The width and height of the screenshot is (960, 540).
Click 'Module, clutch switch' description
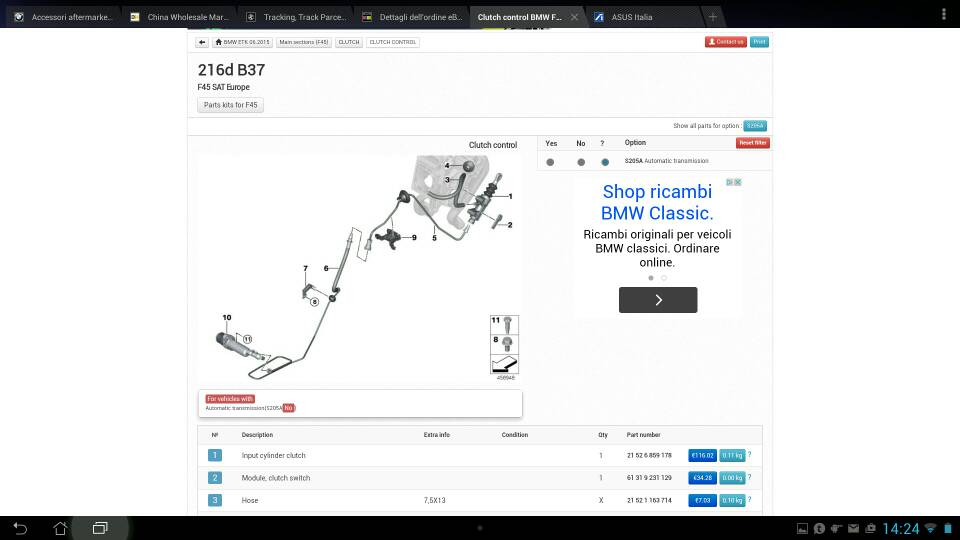(x=276, y=478)
